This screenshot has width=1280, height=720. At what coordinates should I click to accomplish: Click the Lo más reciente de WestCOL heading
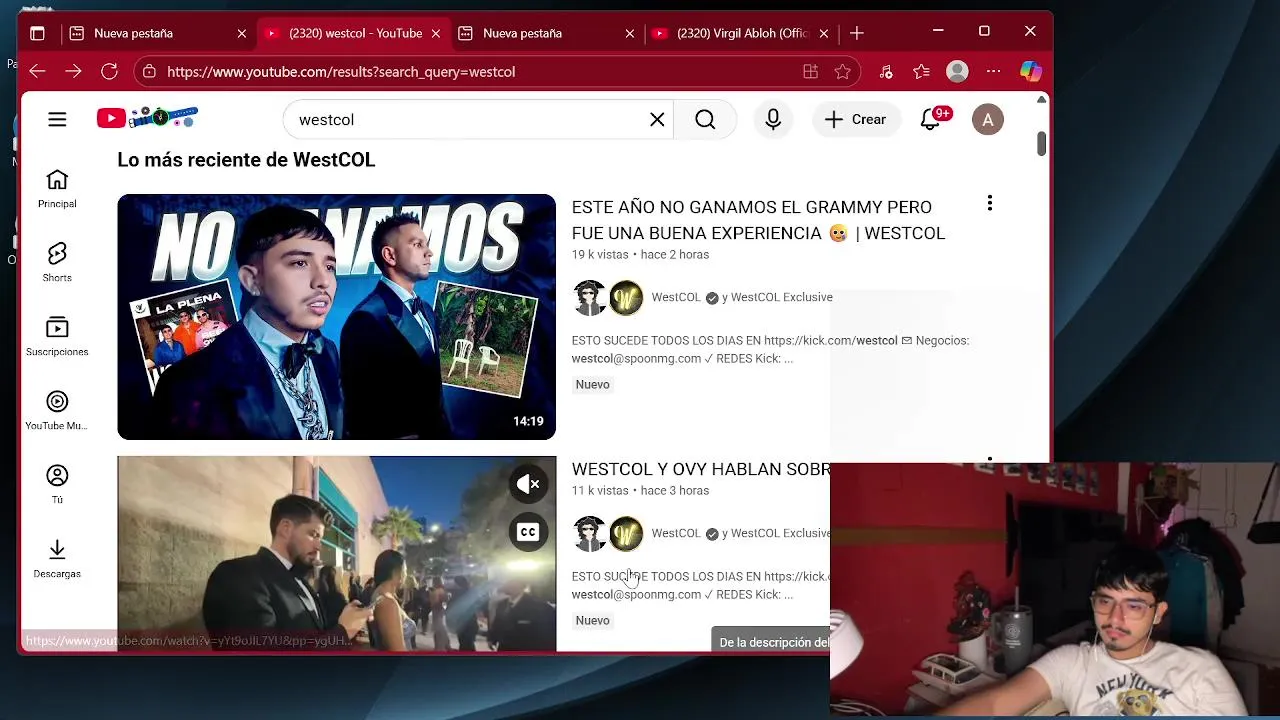[x=246, y=160]
